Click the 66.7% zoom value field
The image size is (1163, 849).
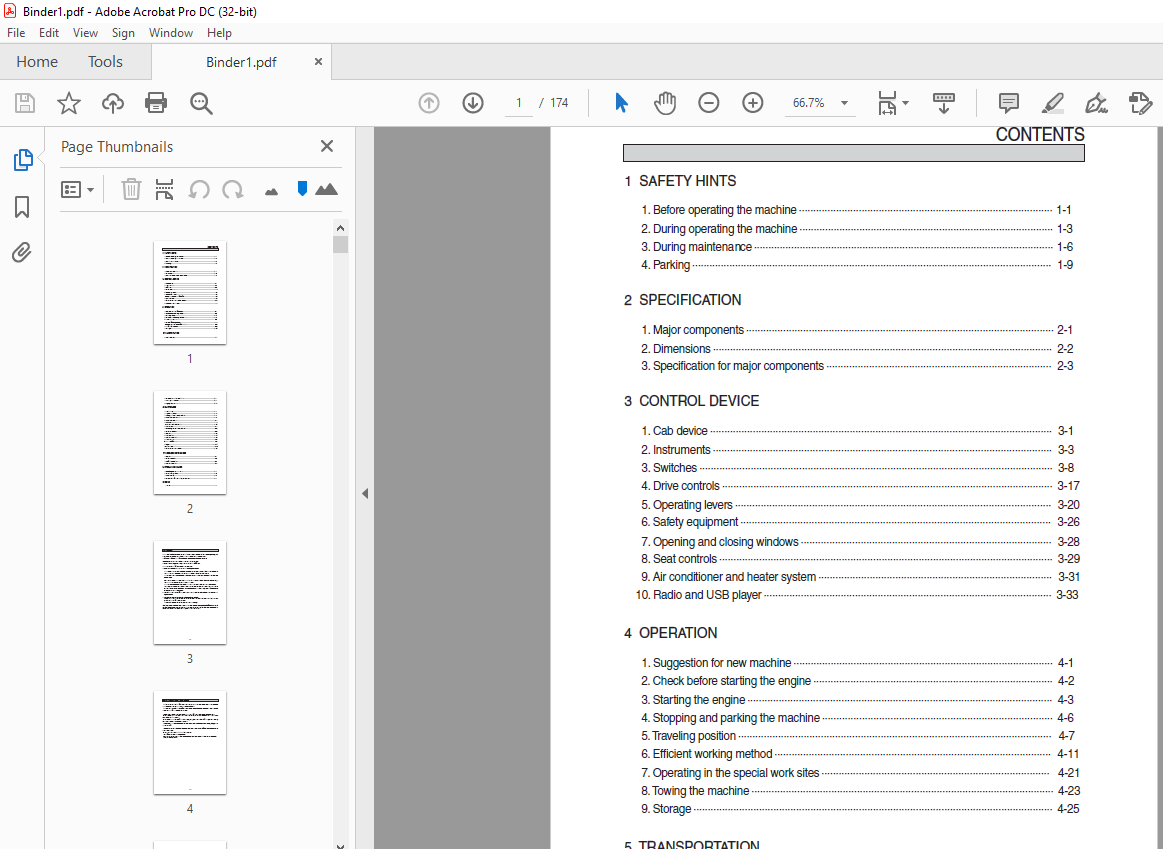(808, 103)
